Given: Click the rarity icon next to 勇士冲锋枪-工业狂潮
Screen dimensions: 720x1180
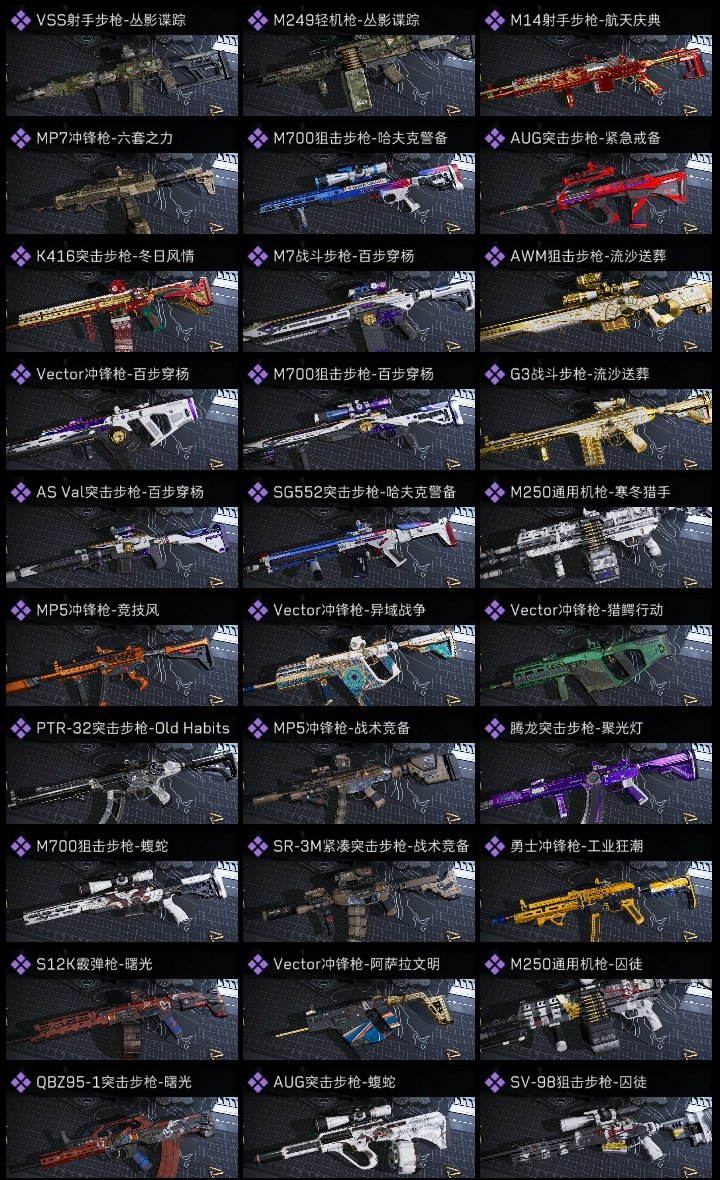Looking at the screenshot, I should click(x=494, y=846).
